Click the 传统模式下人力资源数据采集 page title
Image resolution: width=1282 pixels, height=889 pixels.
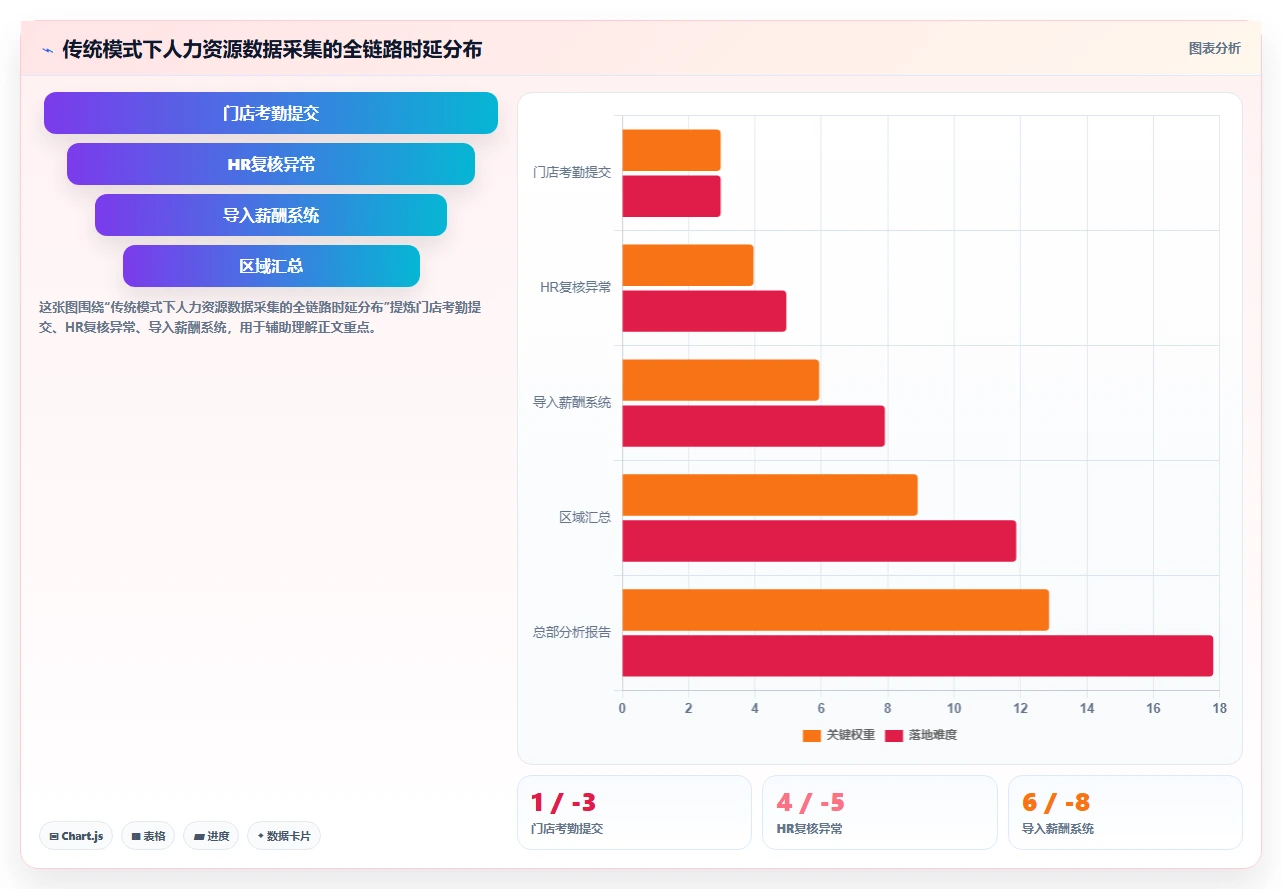(272, 49)
